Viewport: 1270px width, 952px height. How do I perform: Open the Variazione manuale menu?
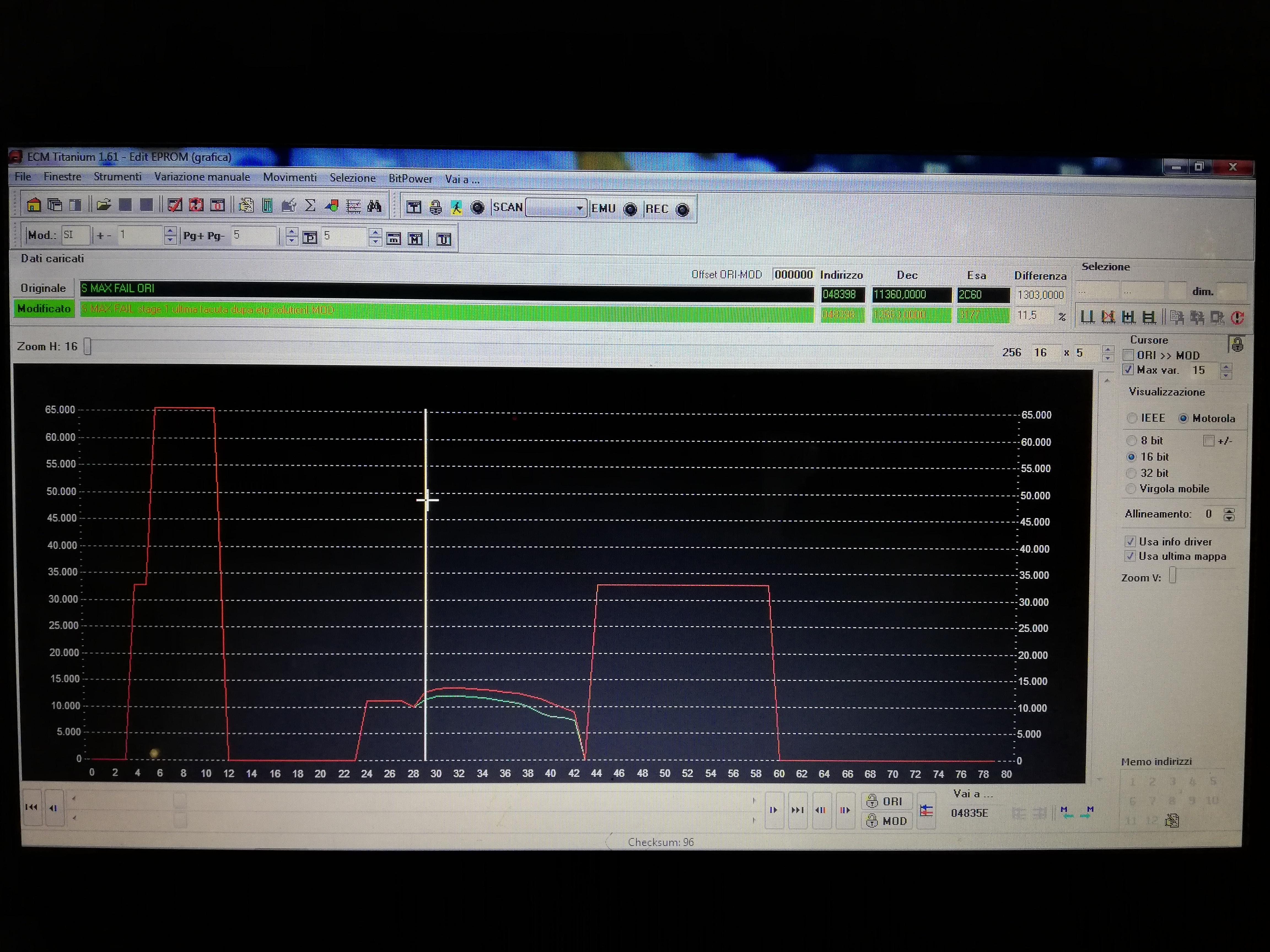[x=202, y=177]
